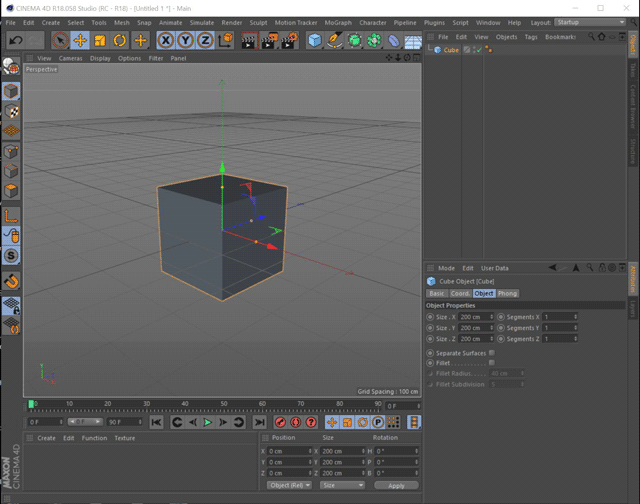Open the Object (Rel) dropdown
The height and width of the screenshot is (504, 640).
coord(289,485)
